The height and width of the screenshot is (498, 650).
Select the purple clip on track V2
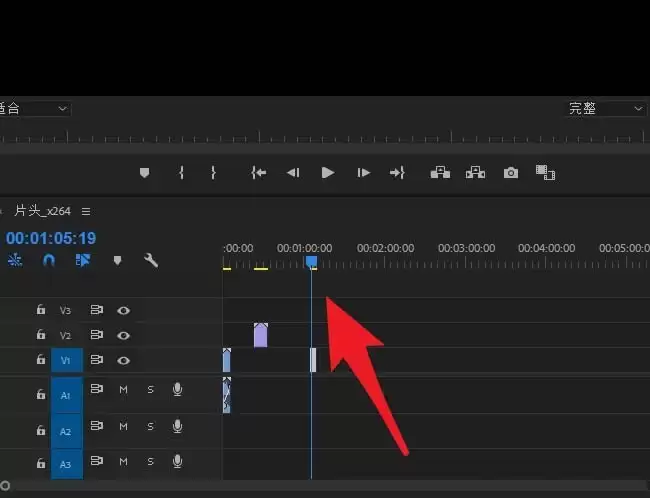pyautogui.click(x=260, y=335)
